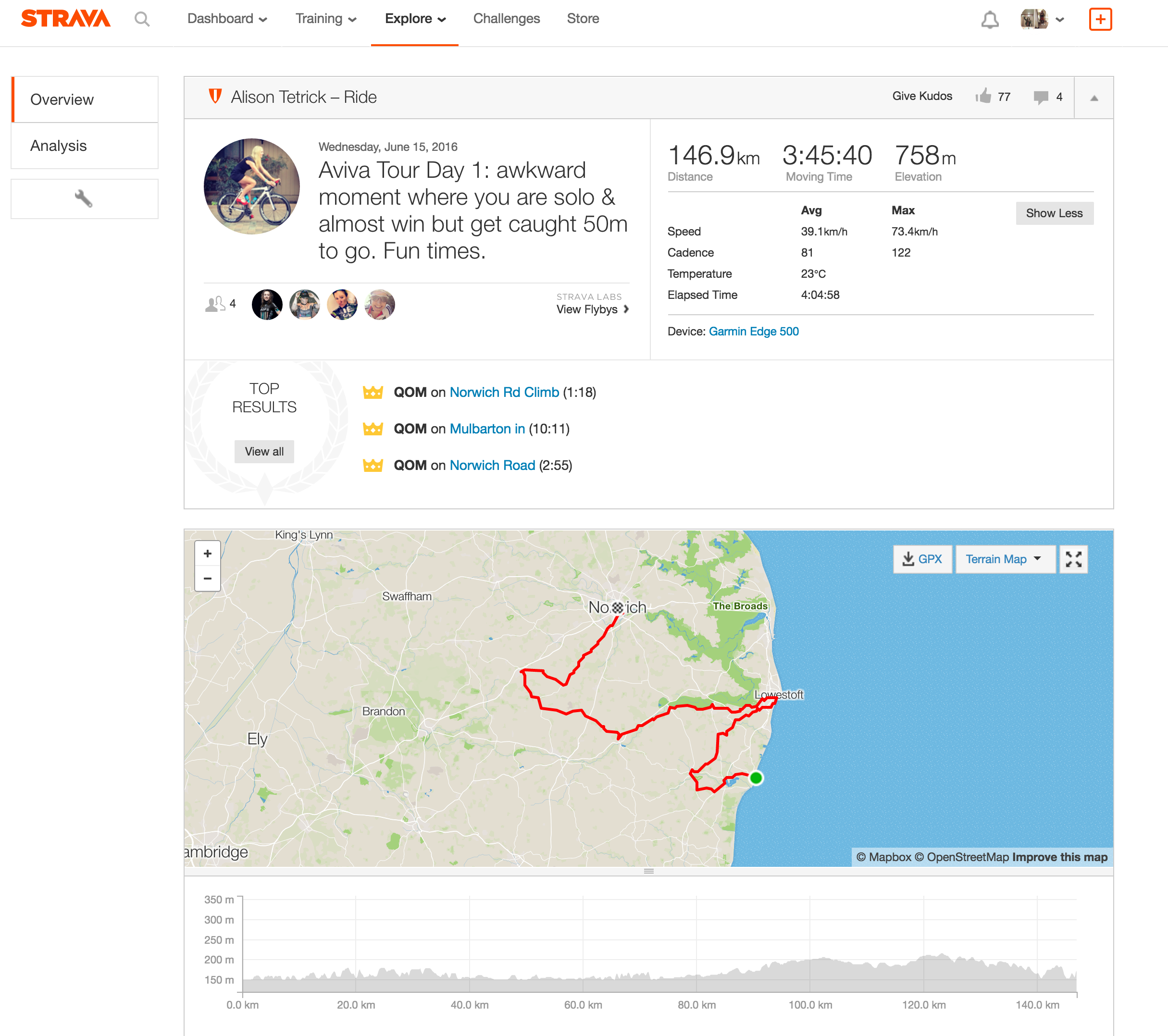Go to the Challenges page
Image resolution: width=1168 pixels, height=1036 pixels.
click(x=506, y=19)
